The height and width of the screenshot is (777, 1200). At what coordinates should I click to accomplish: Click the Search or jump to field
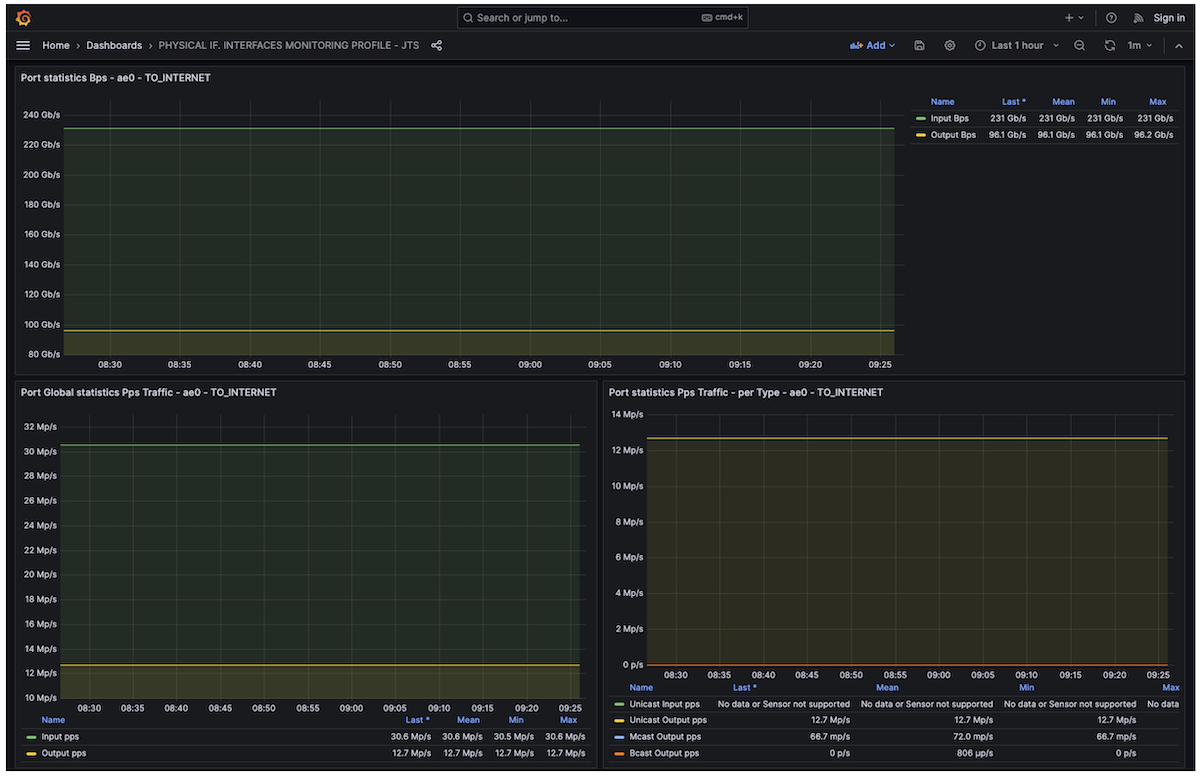pos(600,17)
